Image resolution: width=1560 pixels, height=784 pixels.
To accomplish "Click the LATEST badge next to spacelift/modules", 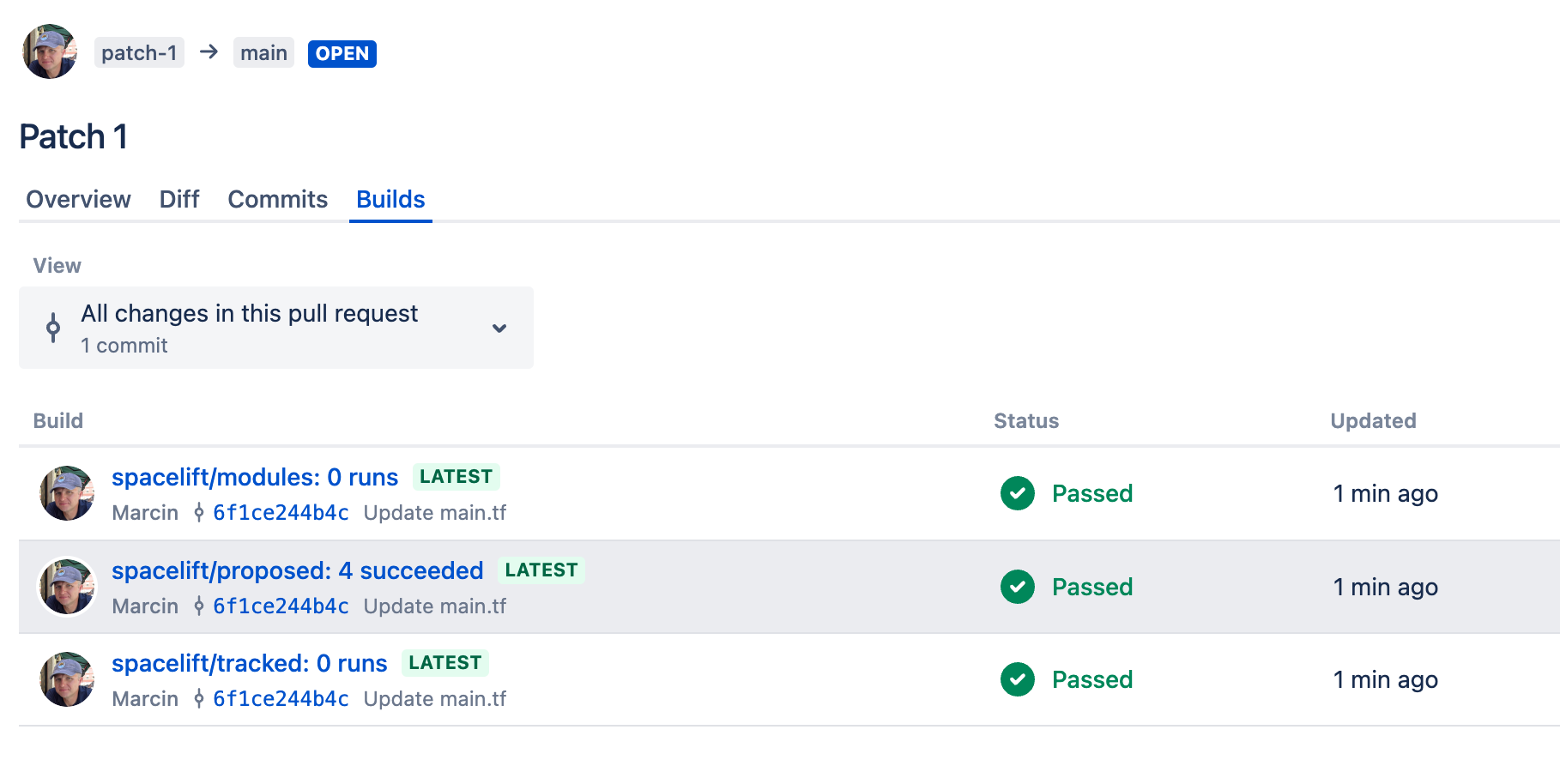I will click(x=457, y=476).
